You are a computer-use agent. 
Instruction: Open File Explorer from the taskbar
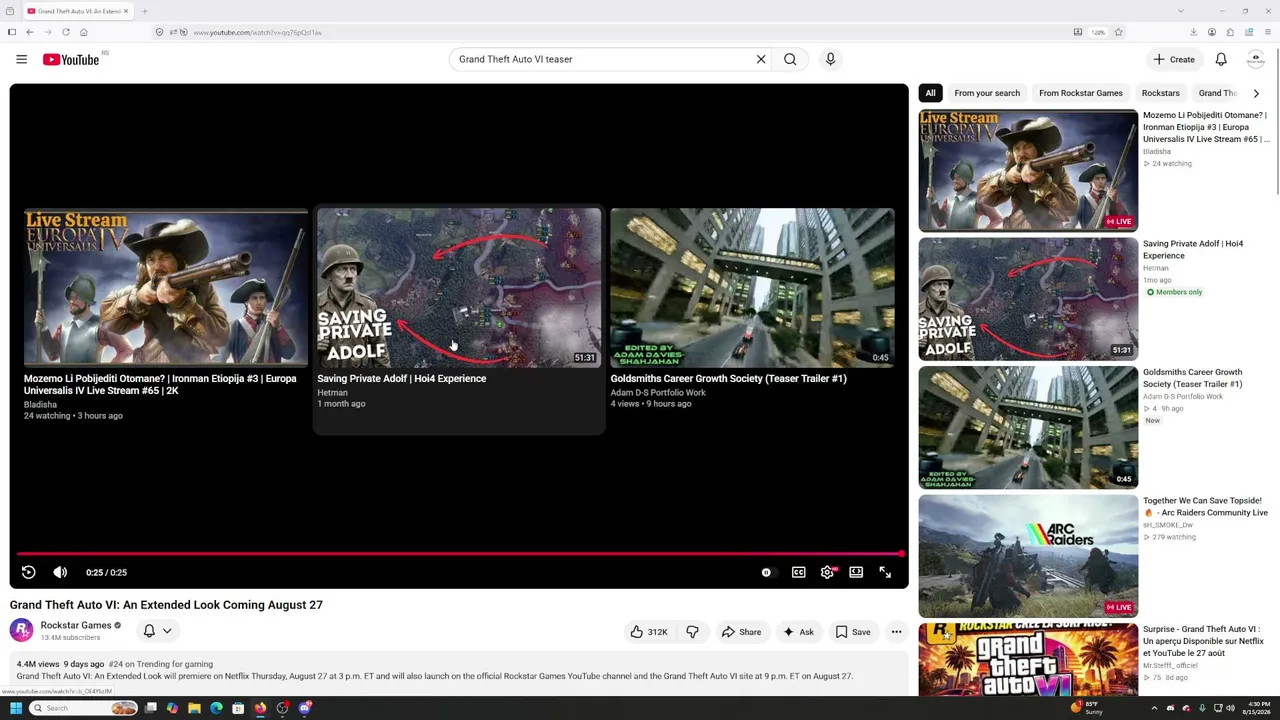pyautogui.click(x=194, y=708)
